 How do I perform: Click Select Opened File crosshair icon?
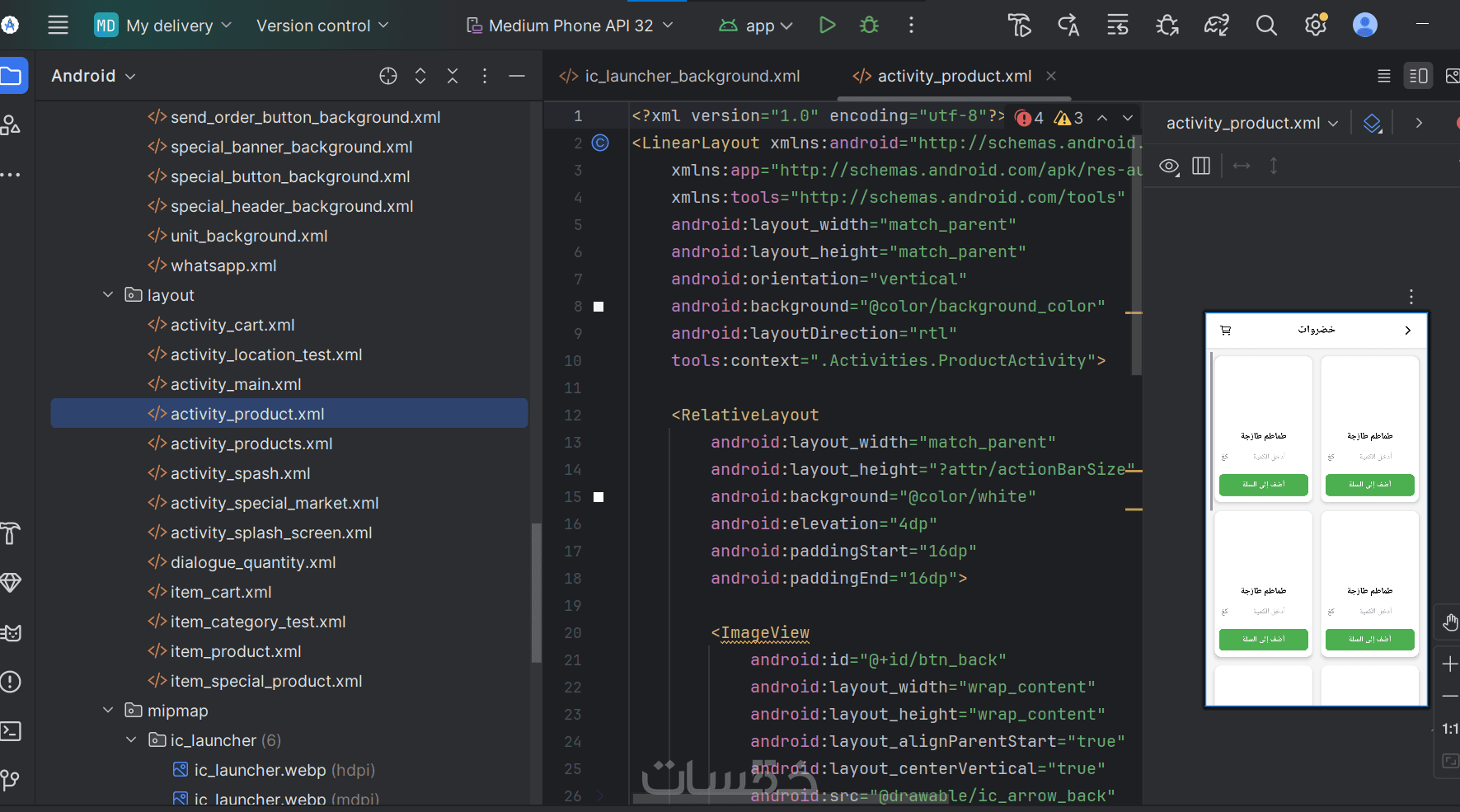click(x=388, y=76)
